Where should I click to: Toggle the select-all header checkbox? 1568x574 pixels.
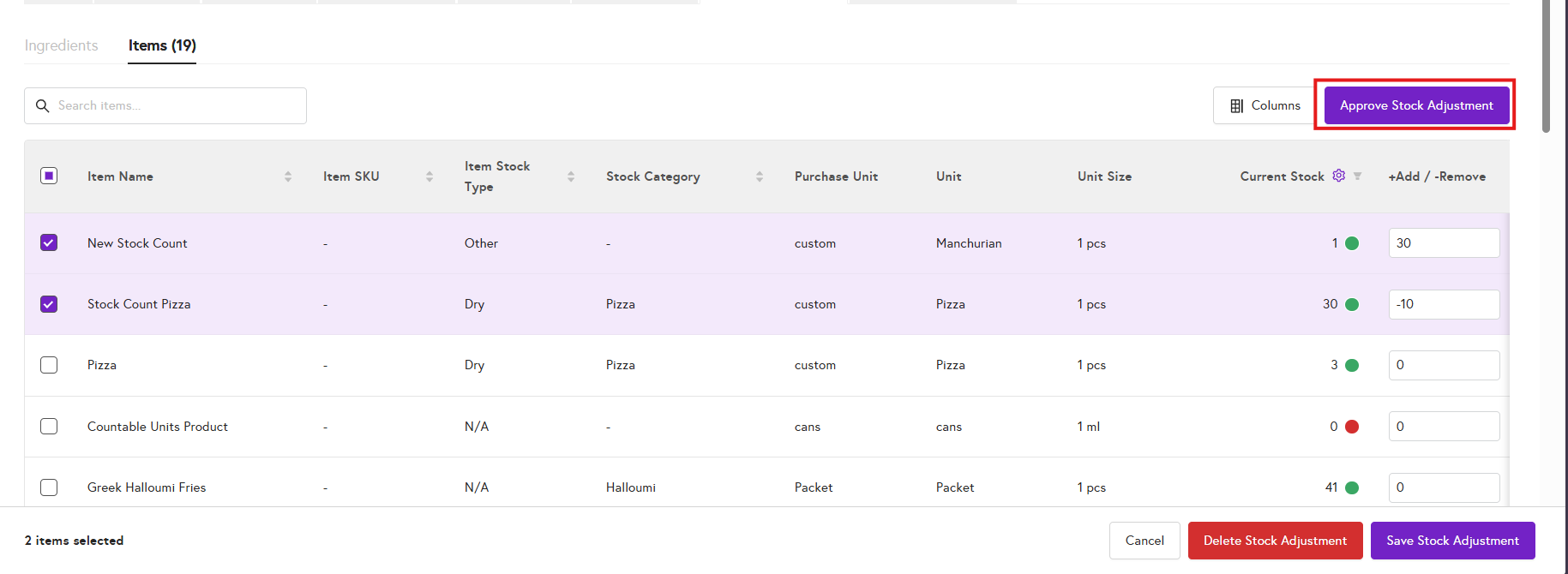(x=49, y=176)
